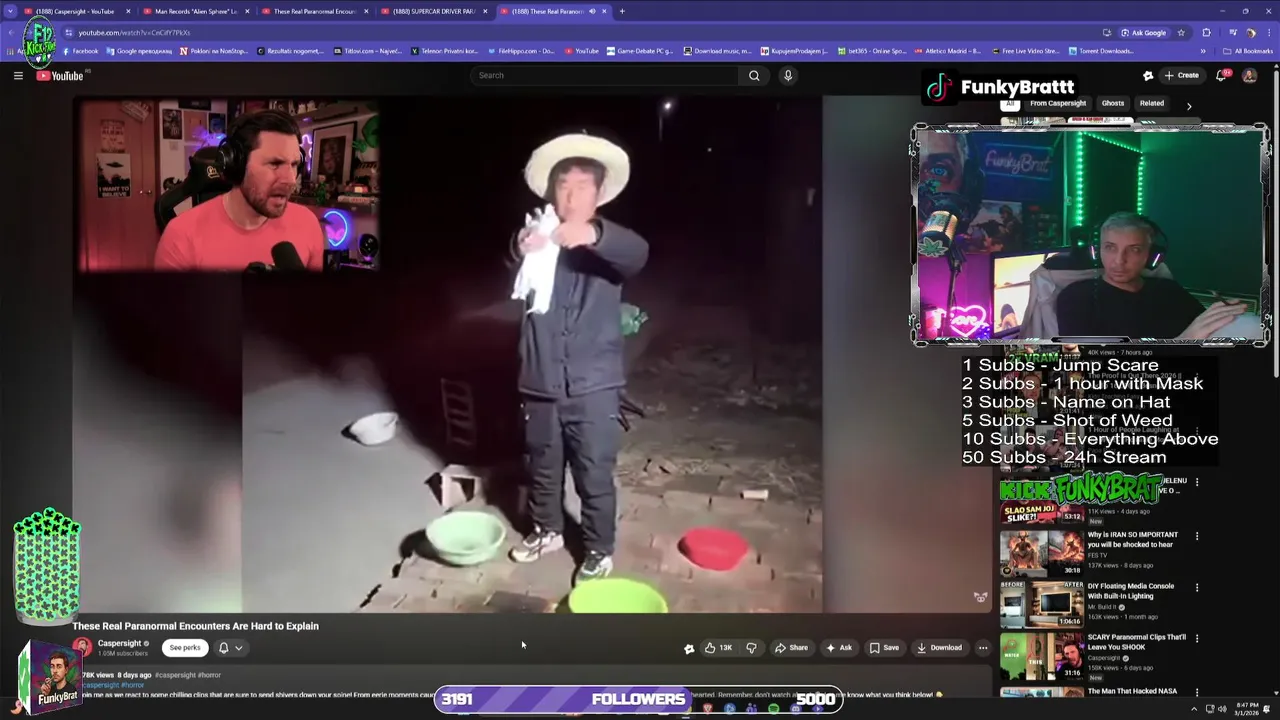Open the more actions three-dot menu below the video
1280x720 pixels.
[x=983, y=648]
